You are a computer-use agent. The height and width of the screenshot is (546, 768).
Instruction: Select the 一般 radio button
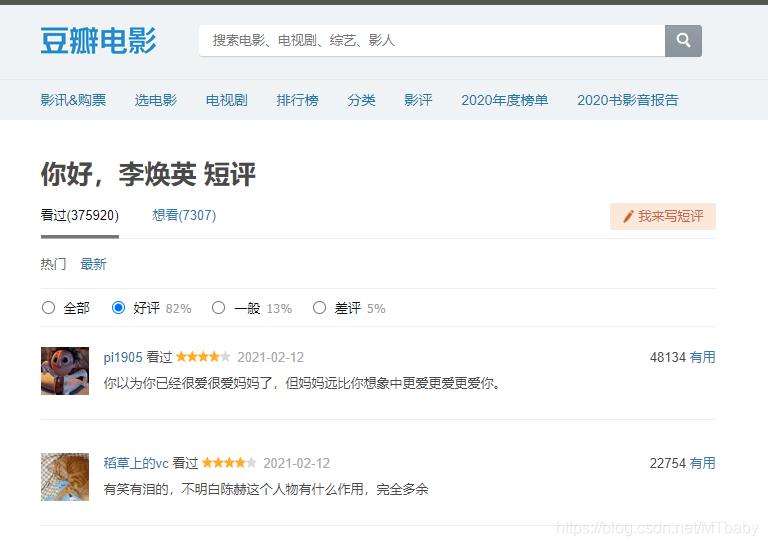(x=218, y=308)
